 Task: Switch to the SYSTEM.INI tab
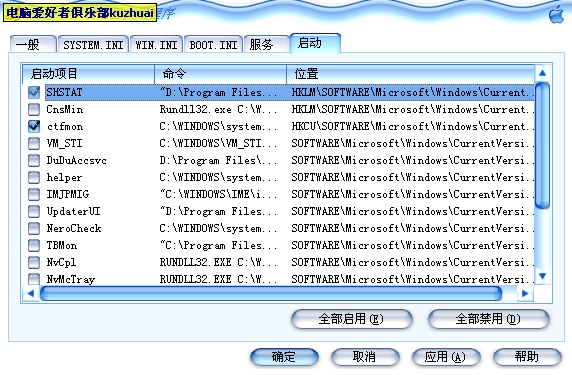[x=93, y=45]
